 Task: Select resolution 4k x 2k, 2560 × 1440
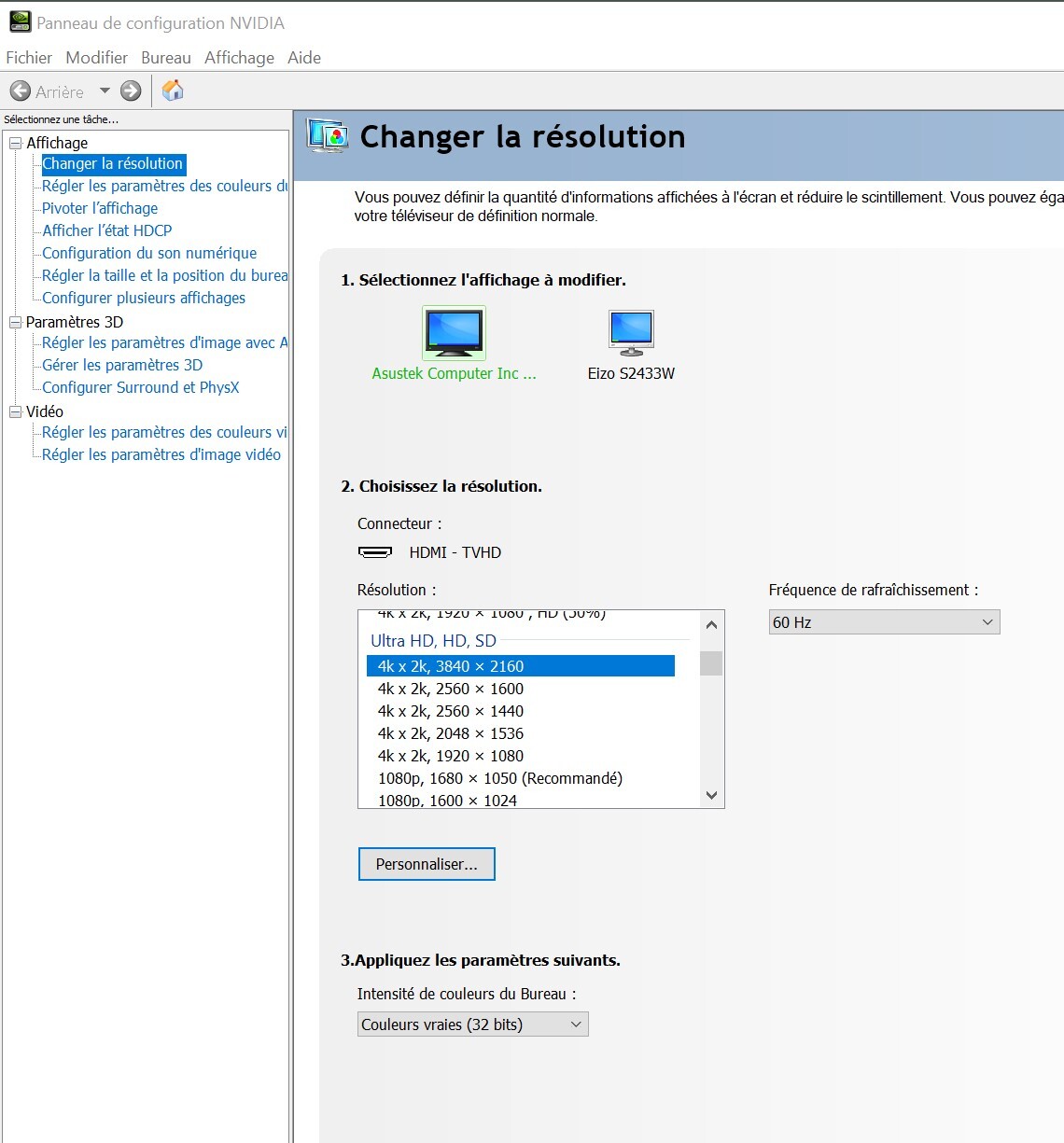click(x=451, y=711)
